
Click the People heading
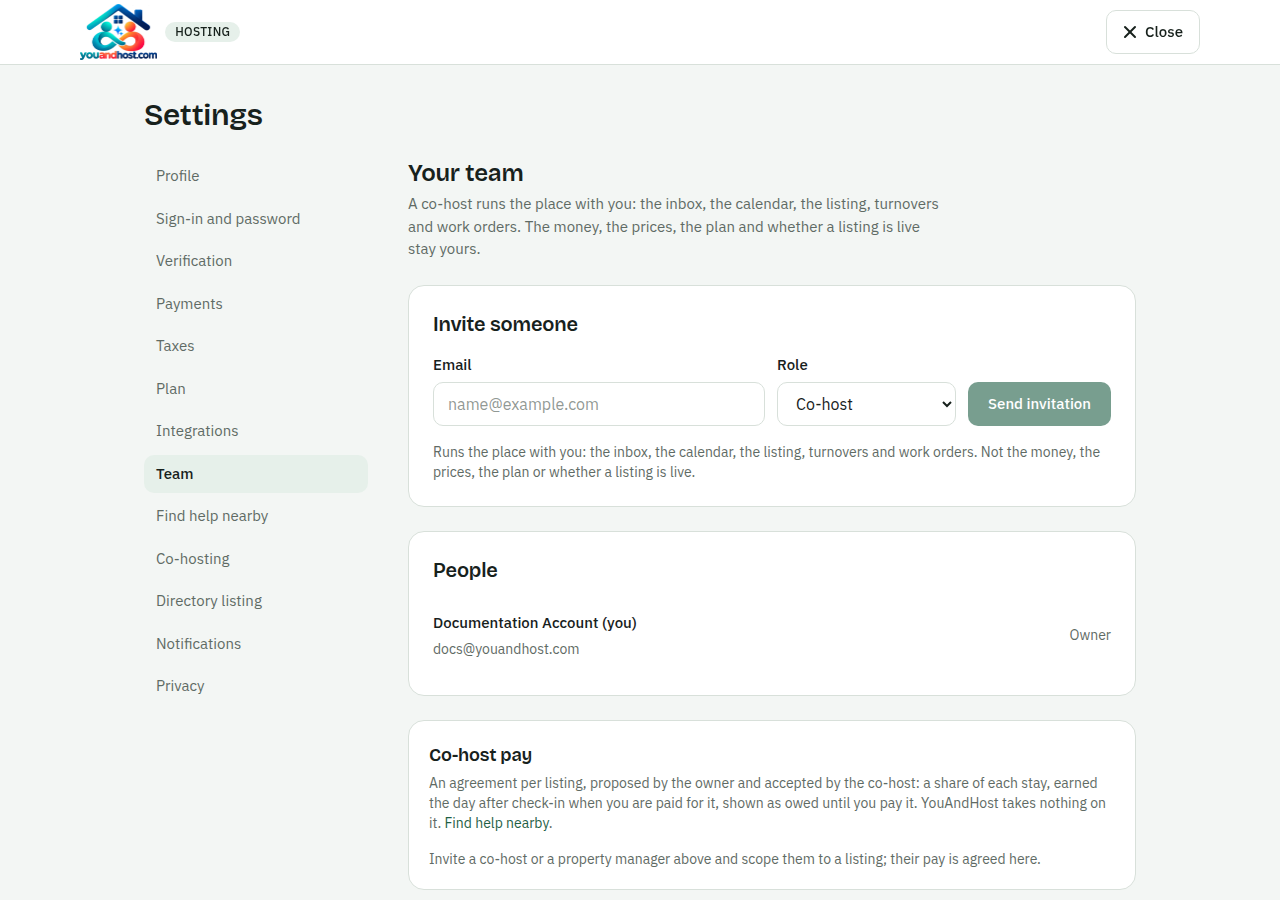(465, 570)
